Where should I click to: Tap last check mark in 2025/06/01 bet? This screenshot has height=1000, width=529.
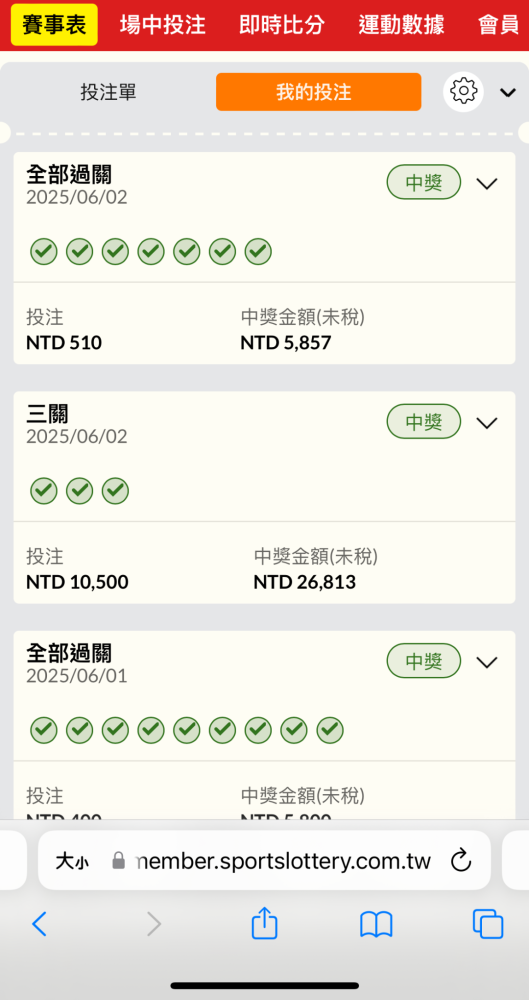[x=330, y=730]
